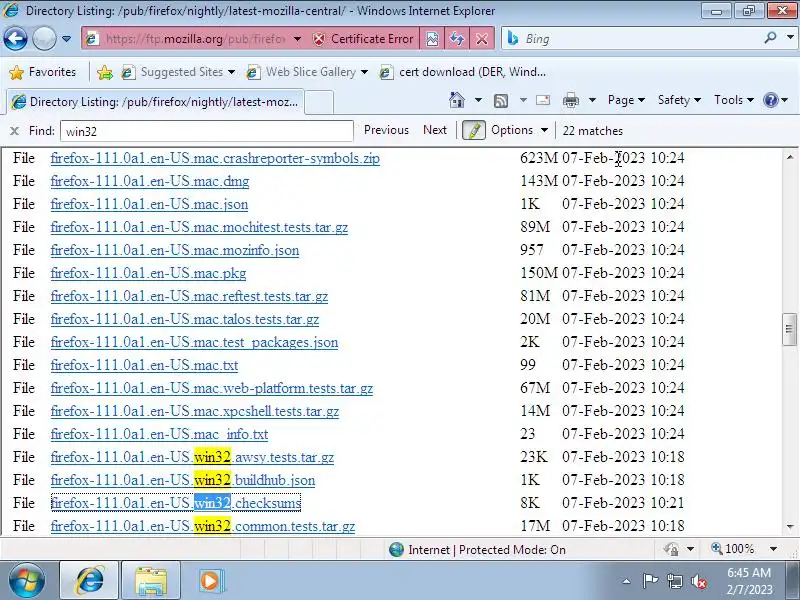800x600 pixels.
Task: Open firefox-111.0a1.en-US.mac.json link
Action: point(149,204)
